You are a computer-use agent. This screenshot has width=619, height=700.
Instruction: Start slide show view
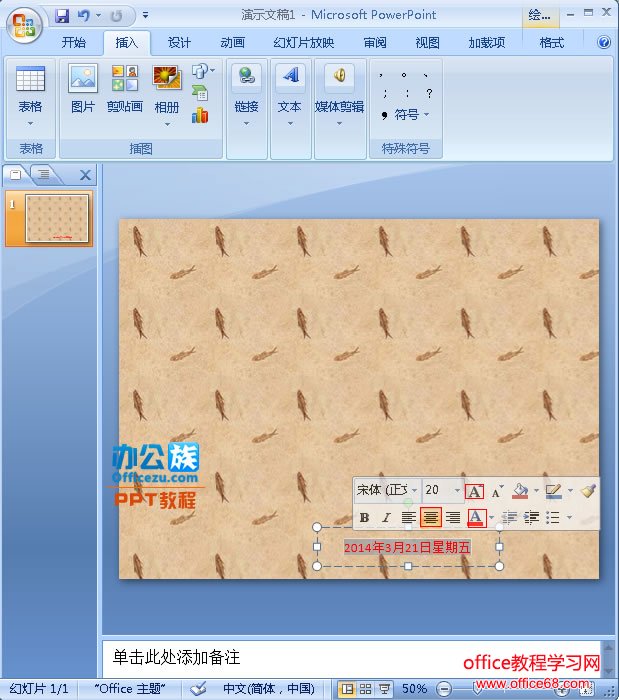click(x=383, y=689)
